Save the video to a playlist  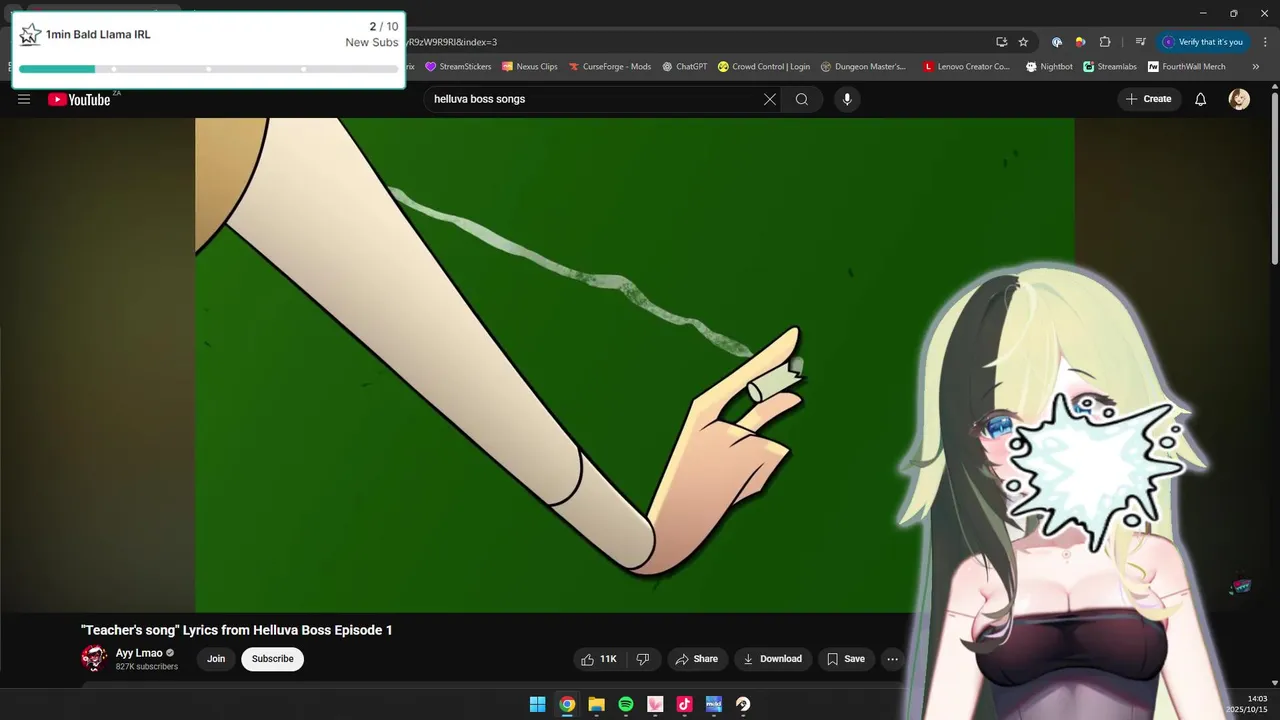[846, 659]
